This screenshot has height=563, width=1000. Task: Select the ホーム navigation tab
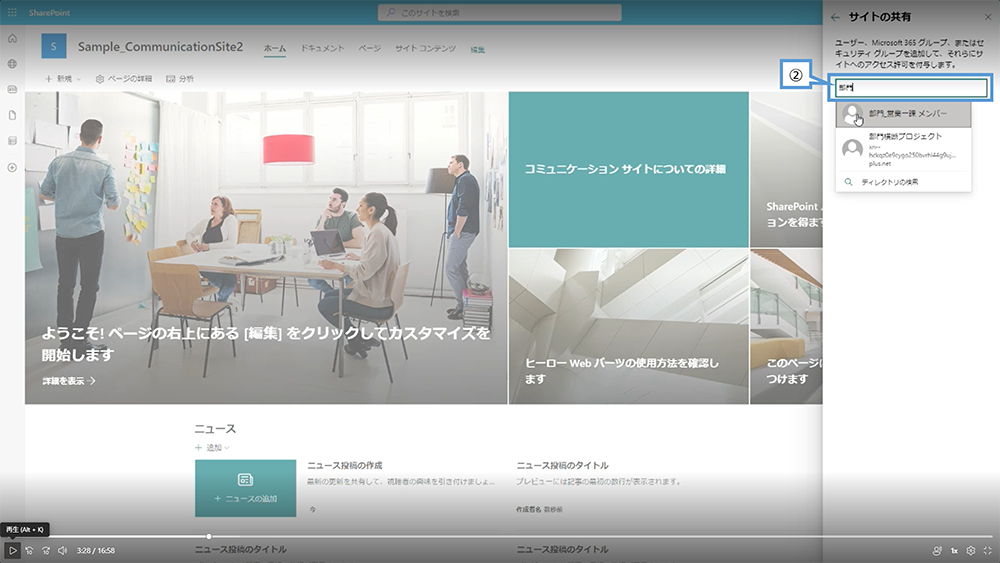click(x=275, y=48)
